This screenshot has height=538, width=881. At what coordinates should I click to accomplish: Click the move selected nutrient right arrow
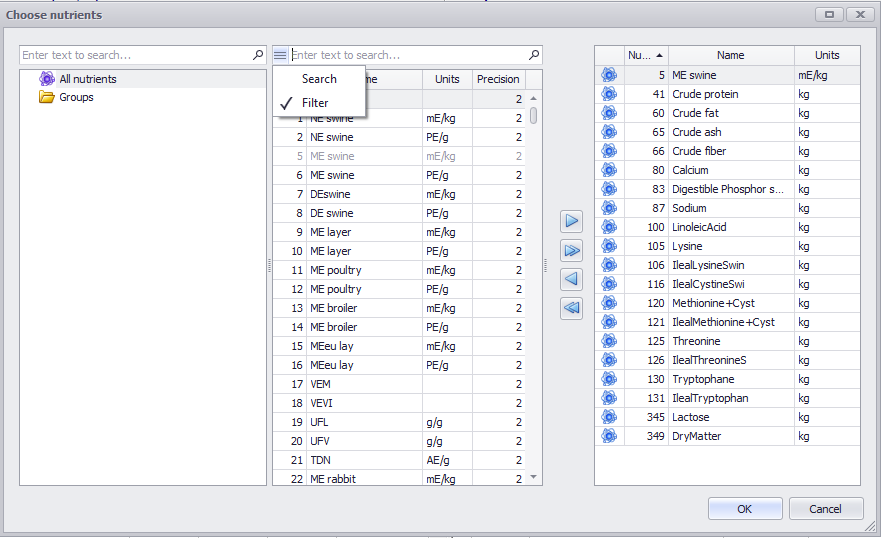[571, 221]
